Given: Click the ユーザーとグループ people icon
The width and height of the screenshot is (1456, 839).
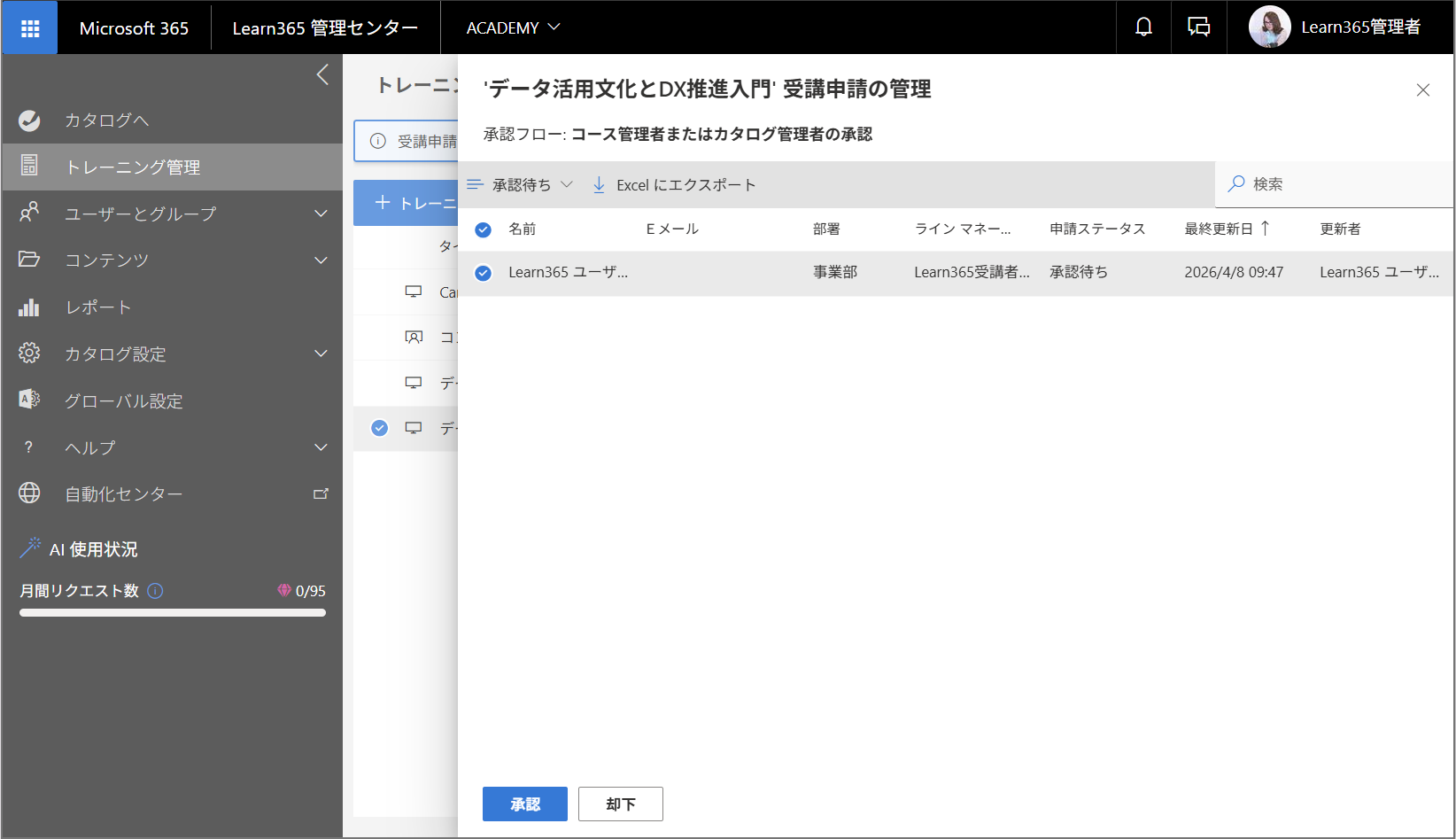Looking at the screenshot, I should [29, 213].
